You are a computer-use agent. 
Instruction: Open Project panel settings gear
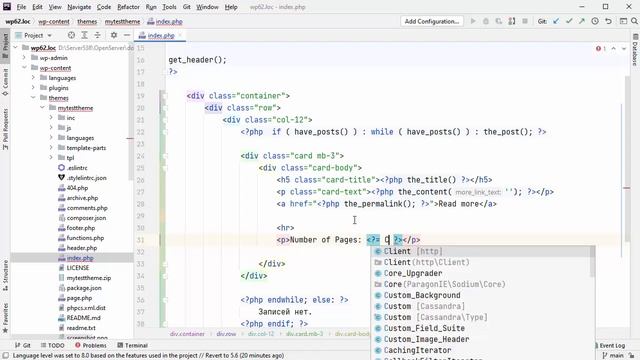tap(114, 36)
